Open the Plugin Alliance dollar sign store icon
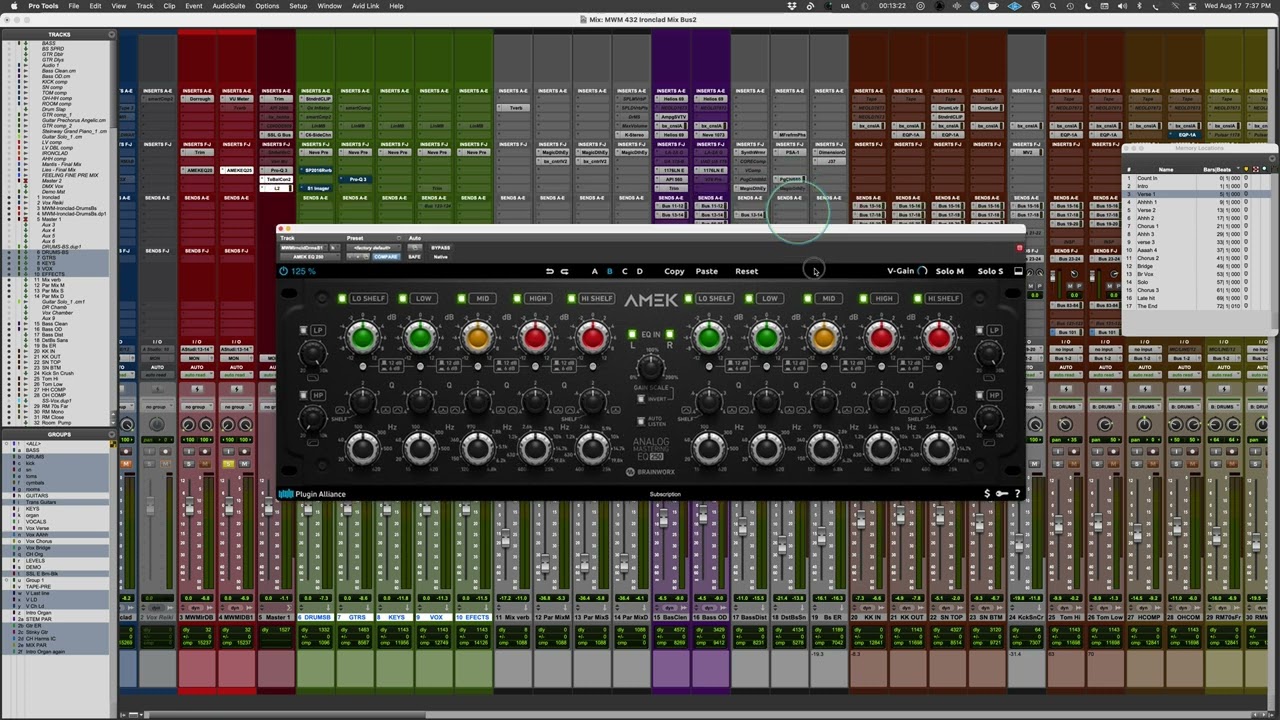The width and height of the screenshot is (1280, 720). click(x=987, y=494)
